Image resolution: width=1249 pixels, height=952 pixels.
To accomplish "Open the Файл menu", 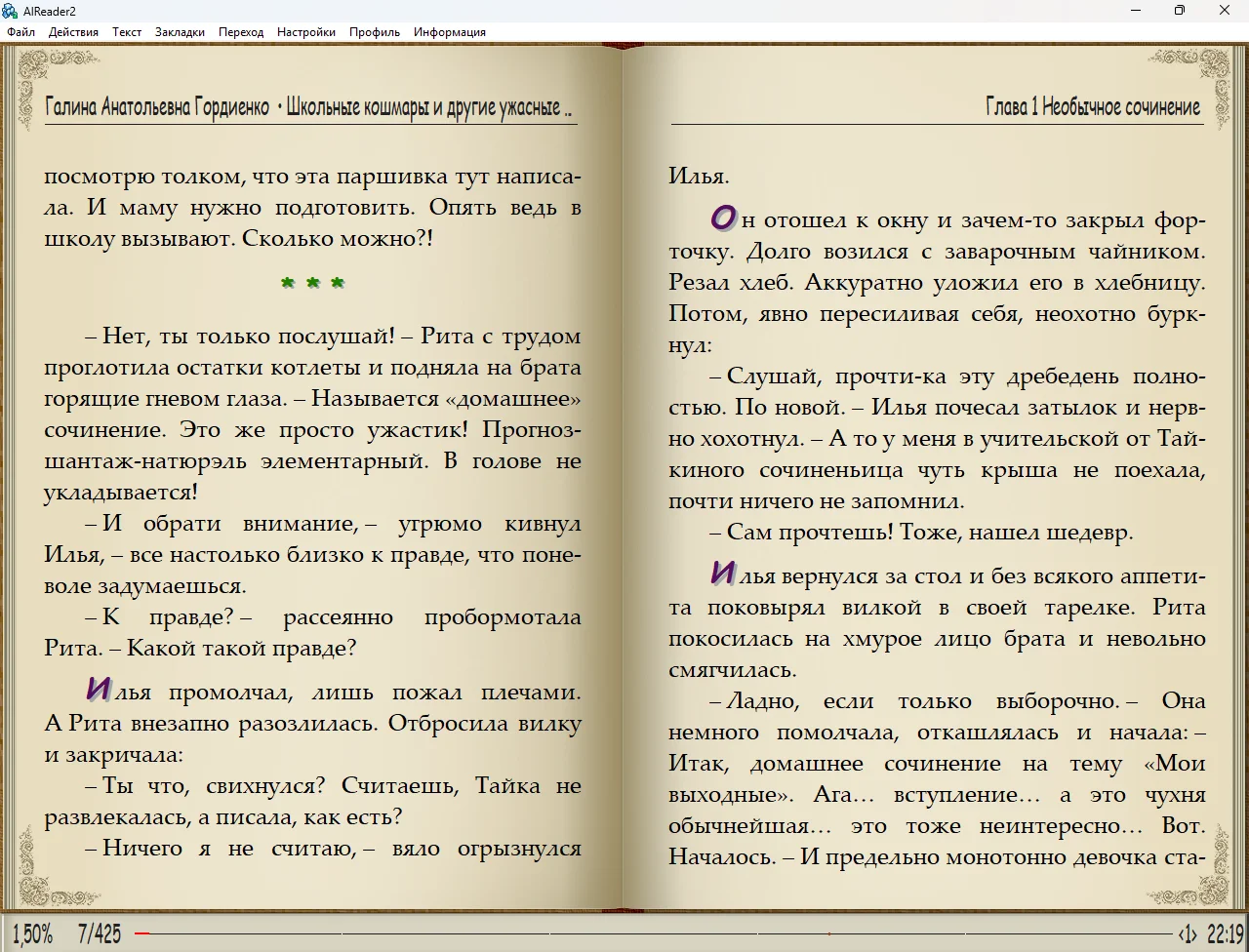I will click(20, 32).
